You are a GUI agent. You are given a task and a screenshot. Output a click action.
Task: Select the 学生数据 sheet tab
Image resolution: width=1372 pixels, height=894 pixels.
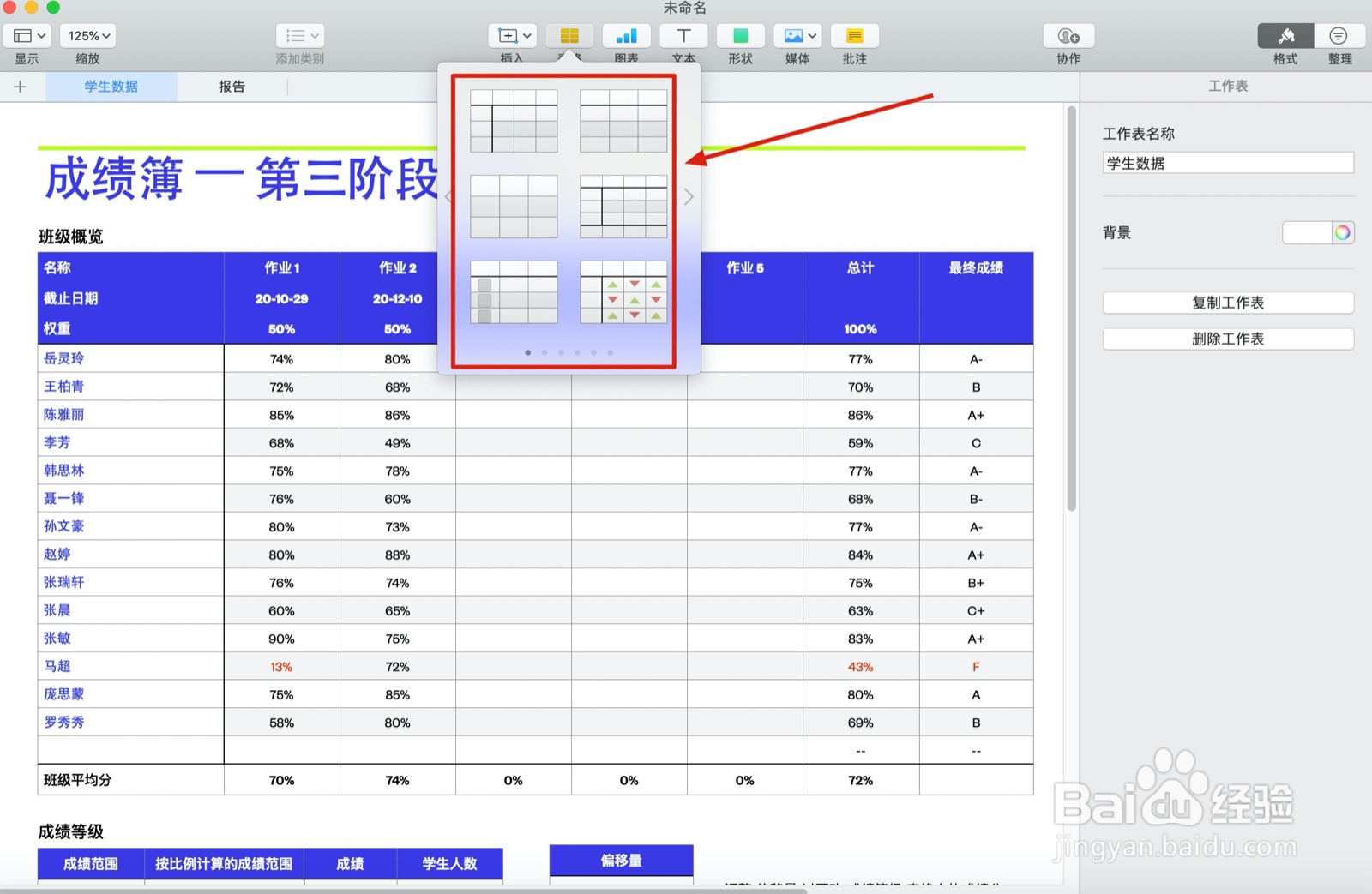click(x=111, y=86)
